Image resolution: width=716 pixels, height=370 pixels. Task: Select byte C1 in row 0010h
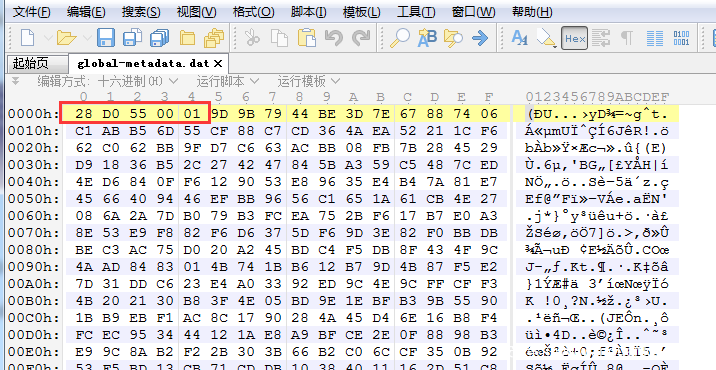pyautogui.click(x=84, y=131)
